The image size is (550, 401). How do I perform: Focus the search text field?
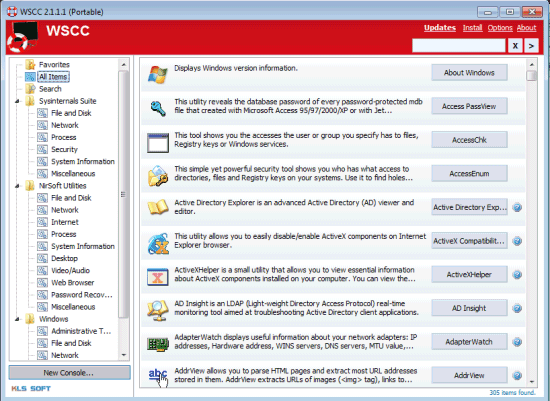[x=459, y=46]
